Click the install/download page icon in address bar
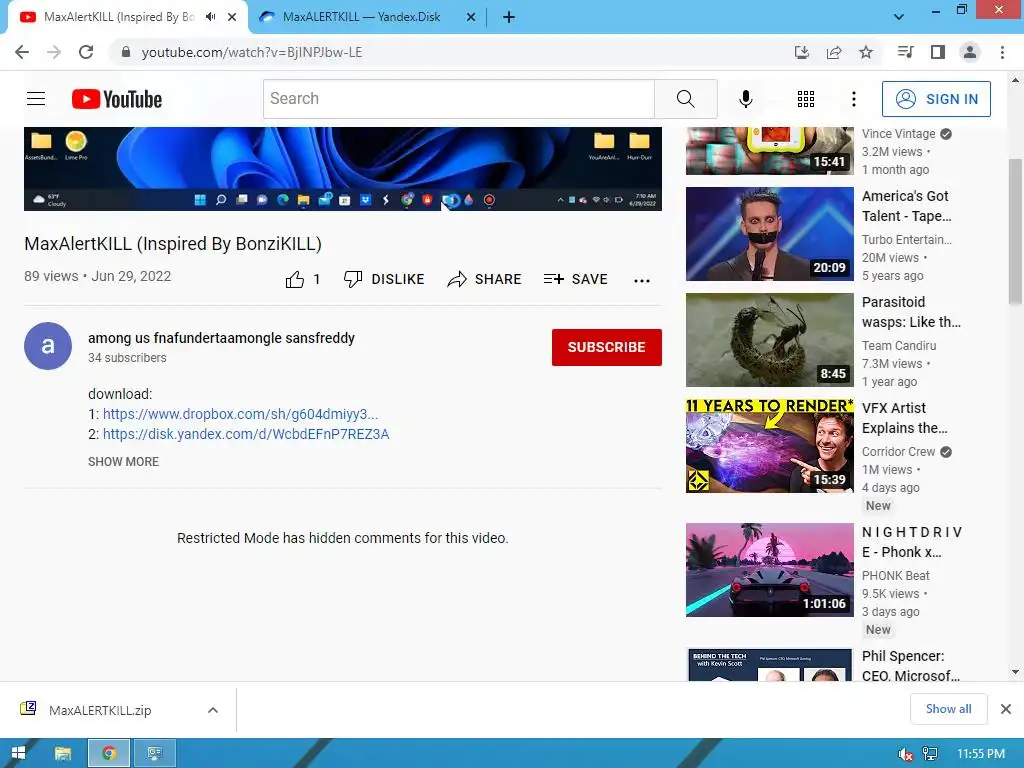 tap(802, 52)
